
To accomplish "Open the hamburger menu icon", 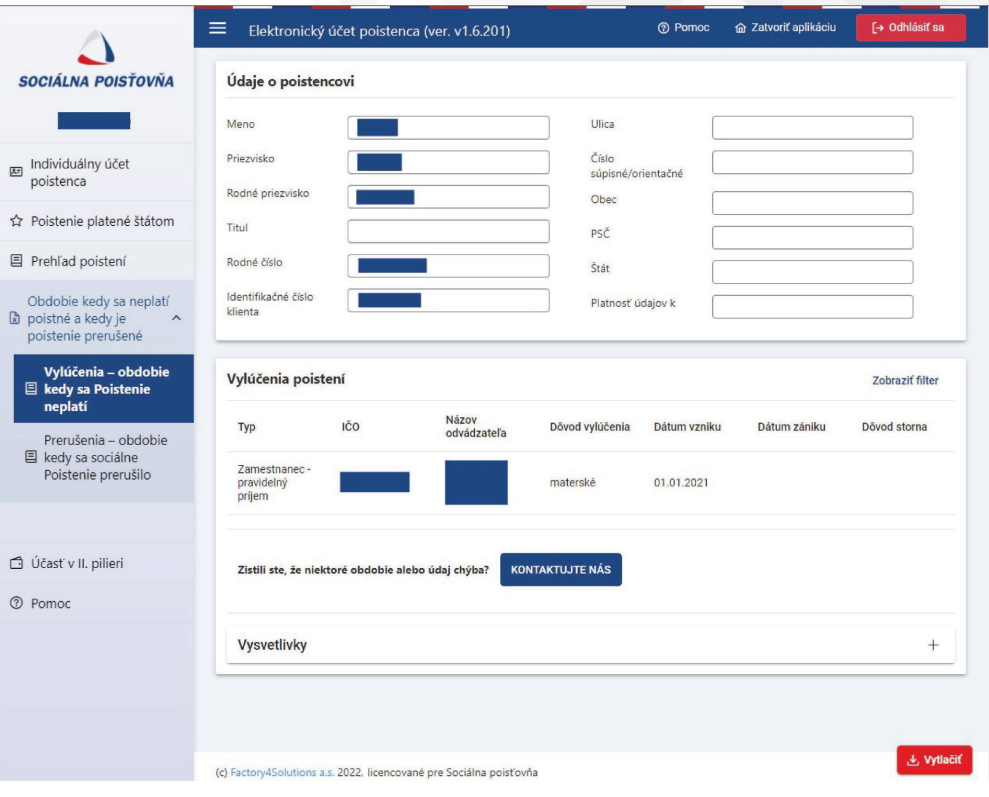I will click(217, 29).
